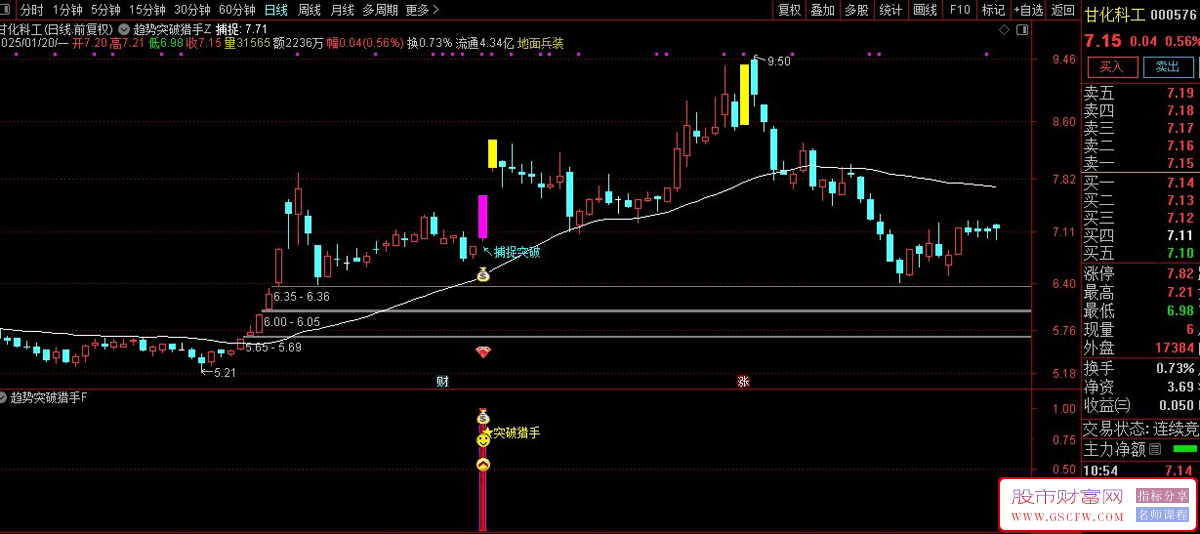Screen dimensions: 1200x534
Task: Click the 甘化科技 stock name in quote panel
Action: point(1116,14)
